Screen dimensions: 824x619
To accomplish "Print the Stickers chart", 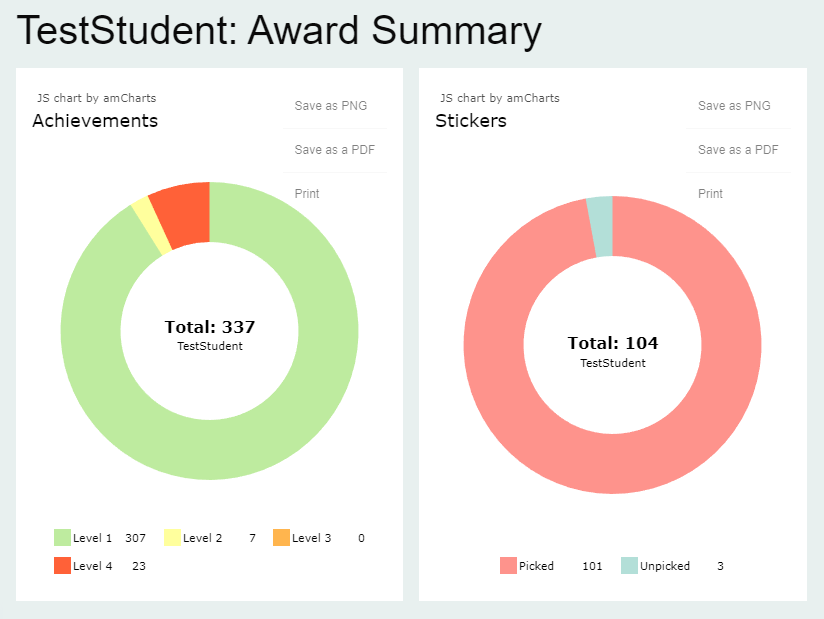I will (x=710, y=193).
